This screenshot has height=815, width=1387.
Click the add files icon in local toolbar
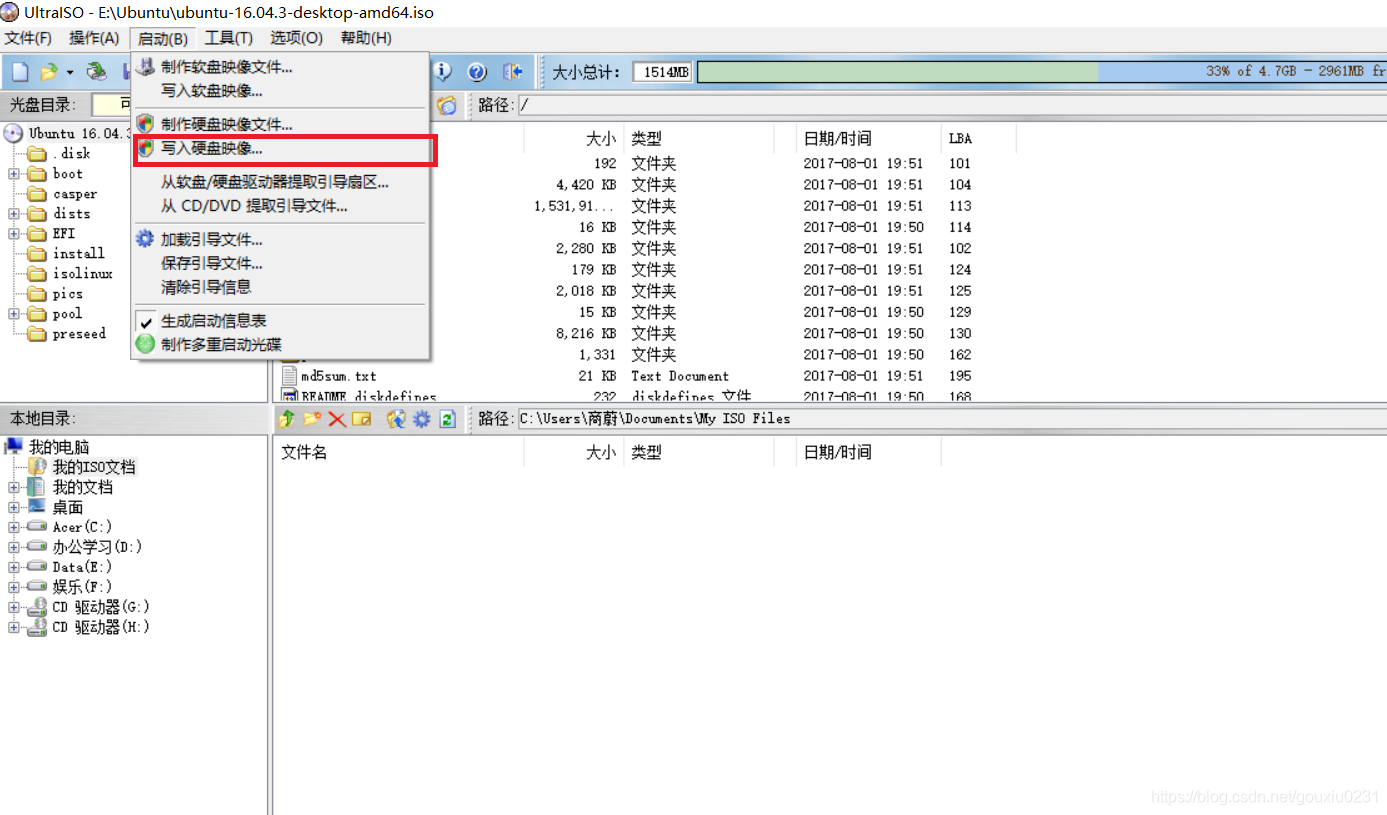point(396,419)
